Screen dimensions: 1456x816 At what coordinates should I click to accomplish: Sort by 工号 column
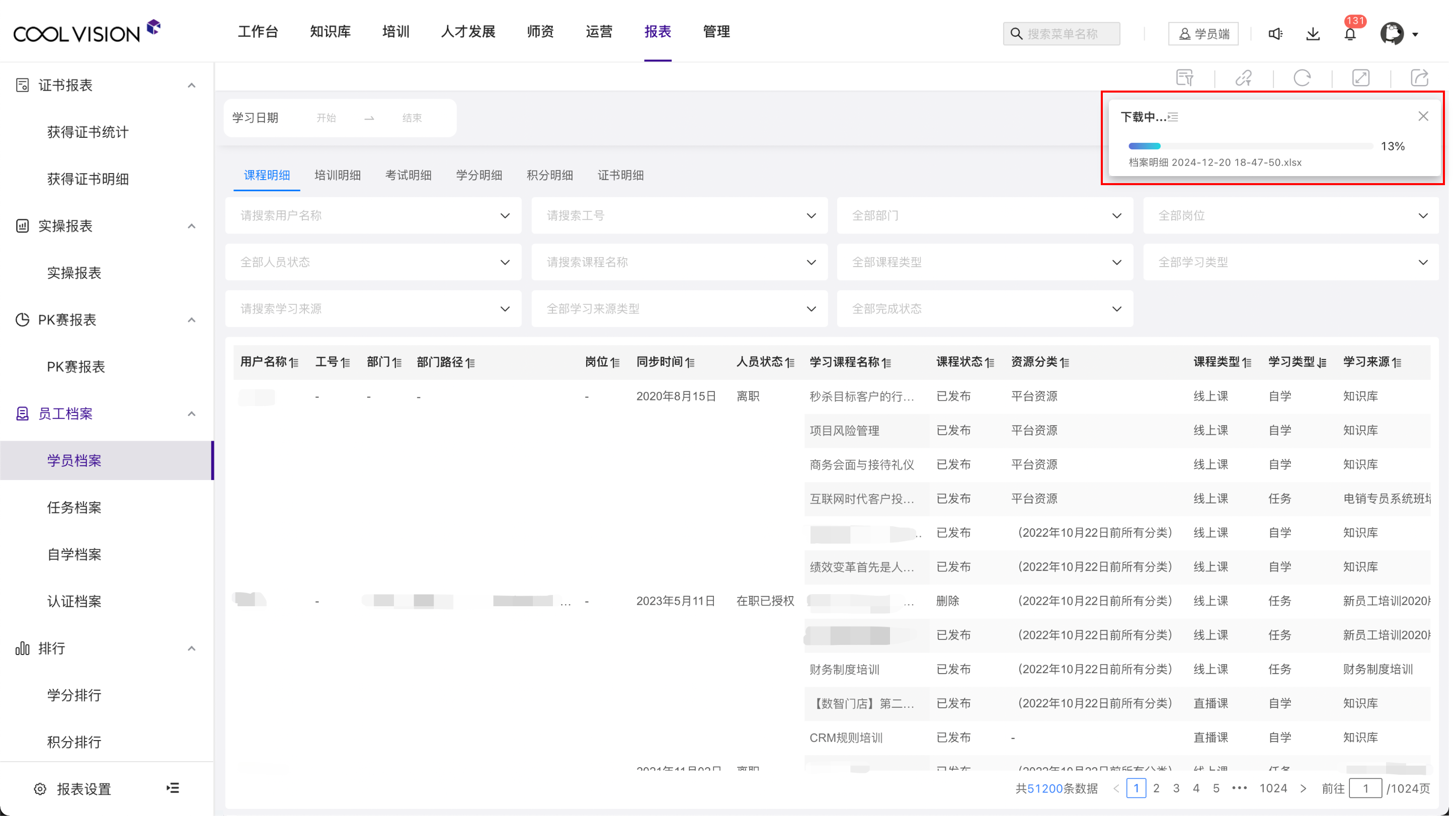pyautogui.click(x=345, y=362)
